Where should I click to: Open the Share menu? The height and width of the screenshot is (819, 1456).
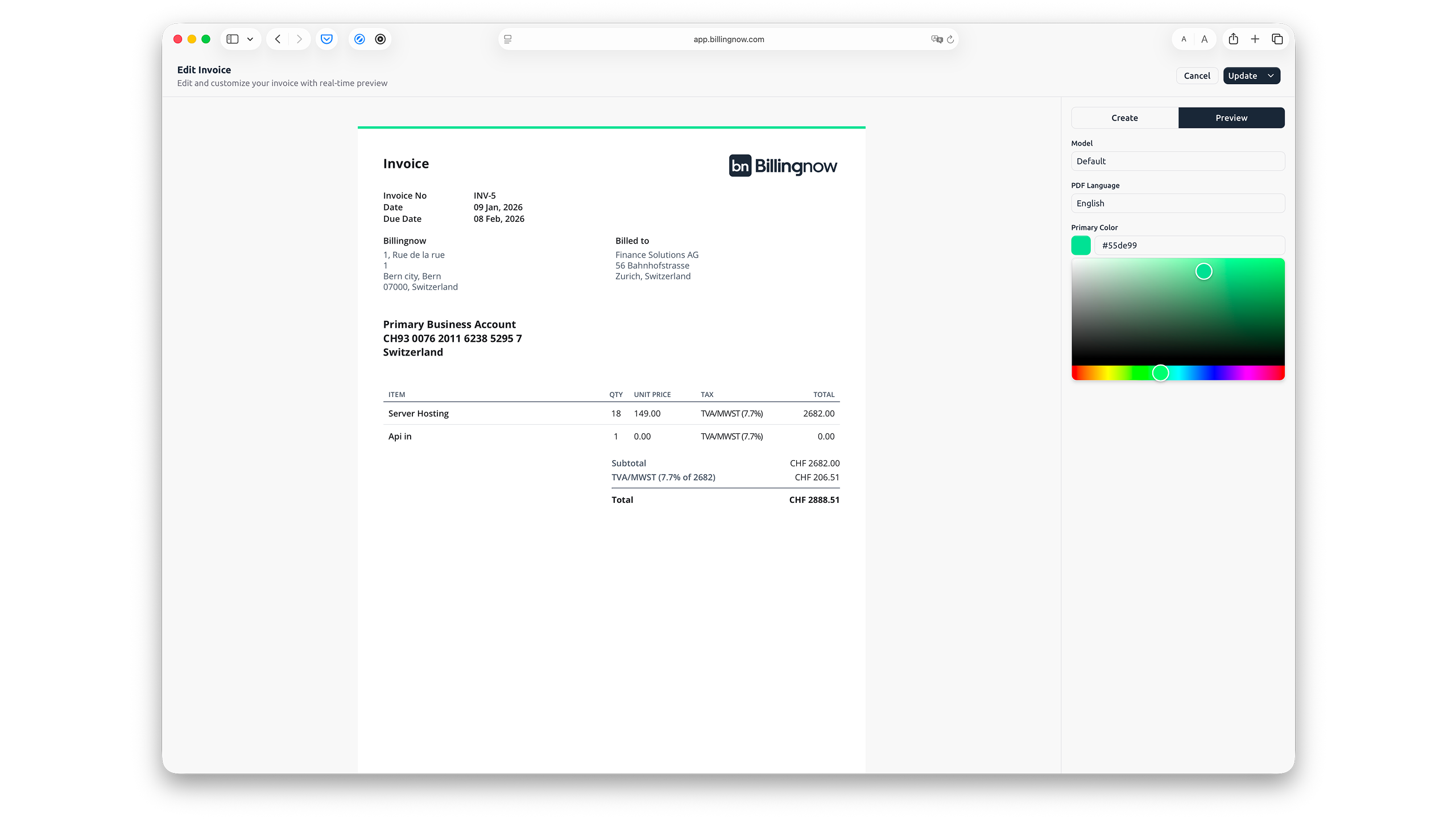[x=1233, y=39]
